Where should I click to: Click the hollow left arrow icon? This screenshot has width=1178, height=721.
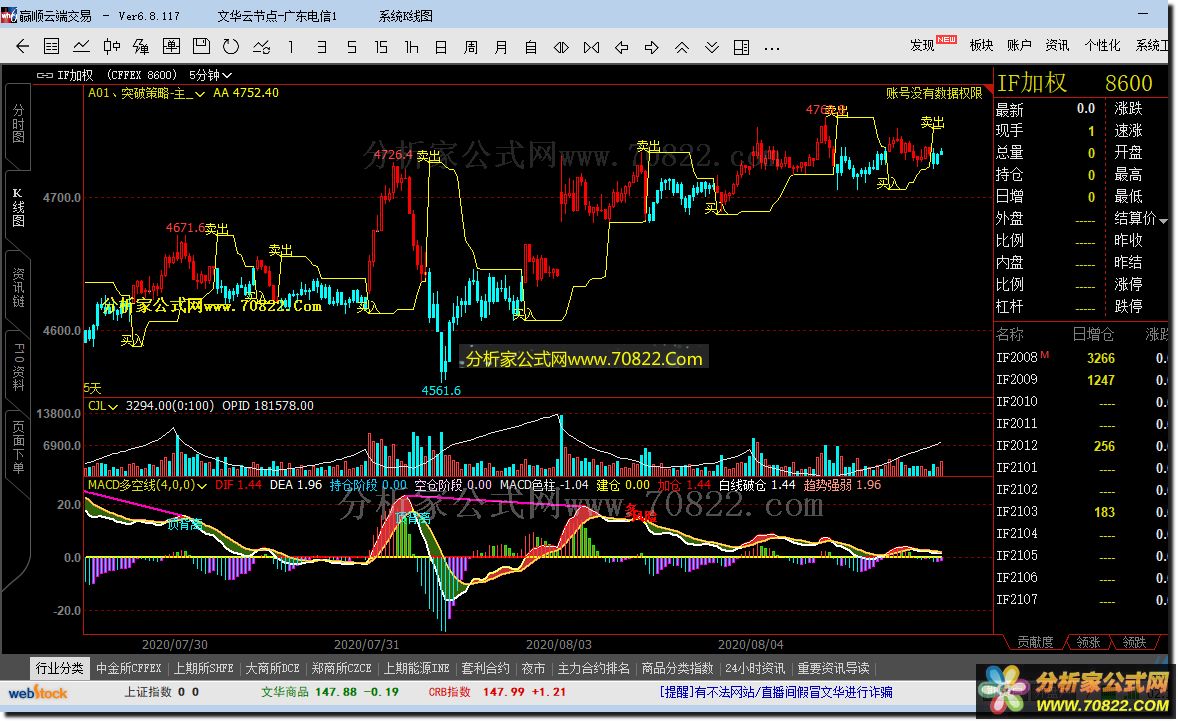(621, 47)
